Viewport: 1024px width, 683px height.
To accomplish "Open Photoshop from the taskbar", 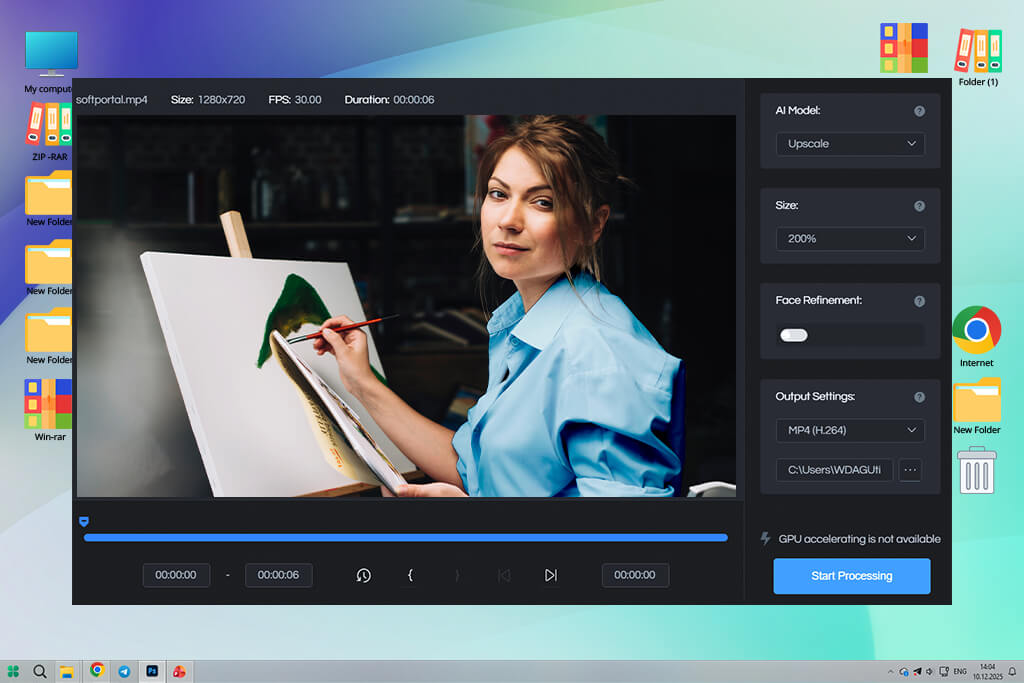I will click(x=152, y=671).
